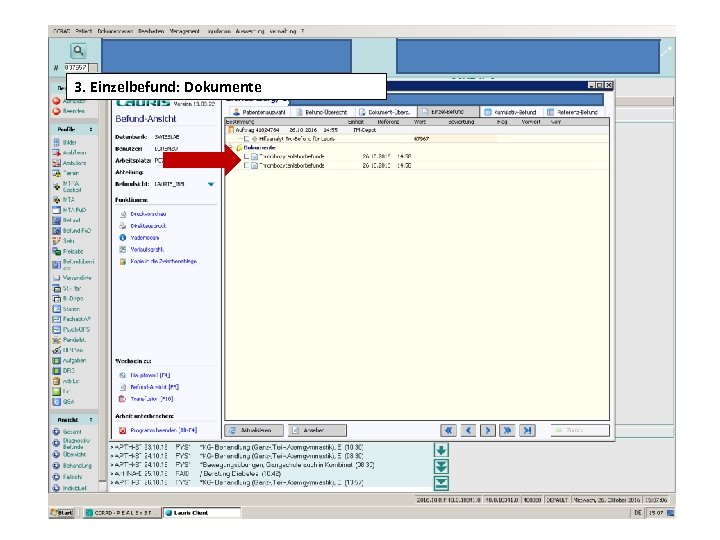Click the Windows Start button

tap(62, 512)
